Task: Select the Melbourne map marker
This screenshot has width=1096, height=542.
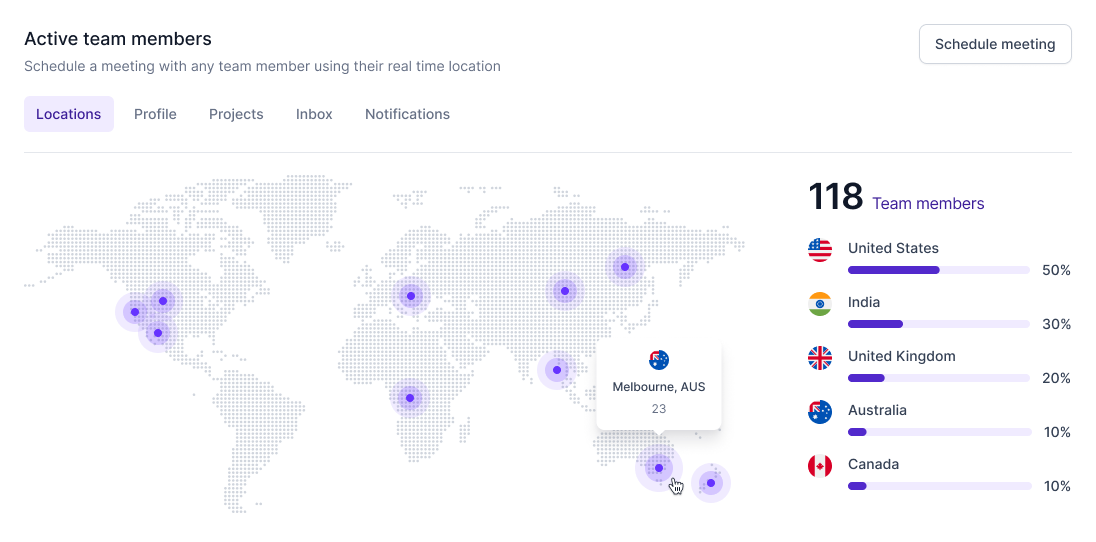Action: [658, 468]
